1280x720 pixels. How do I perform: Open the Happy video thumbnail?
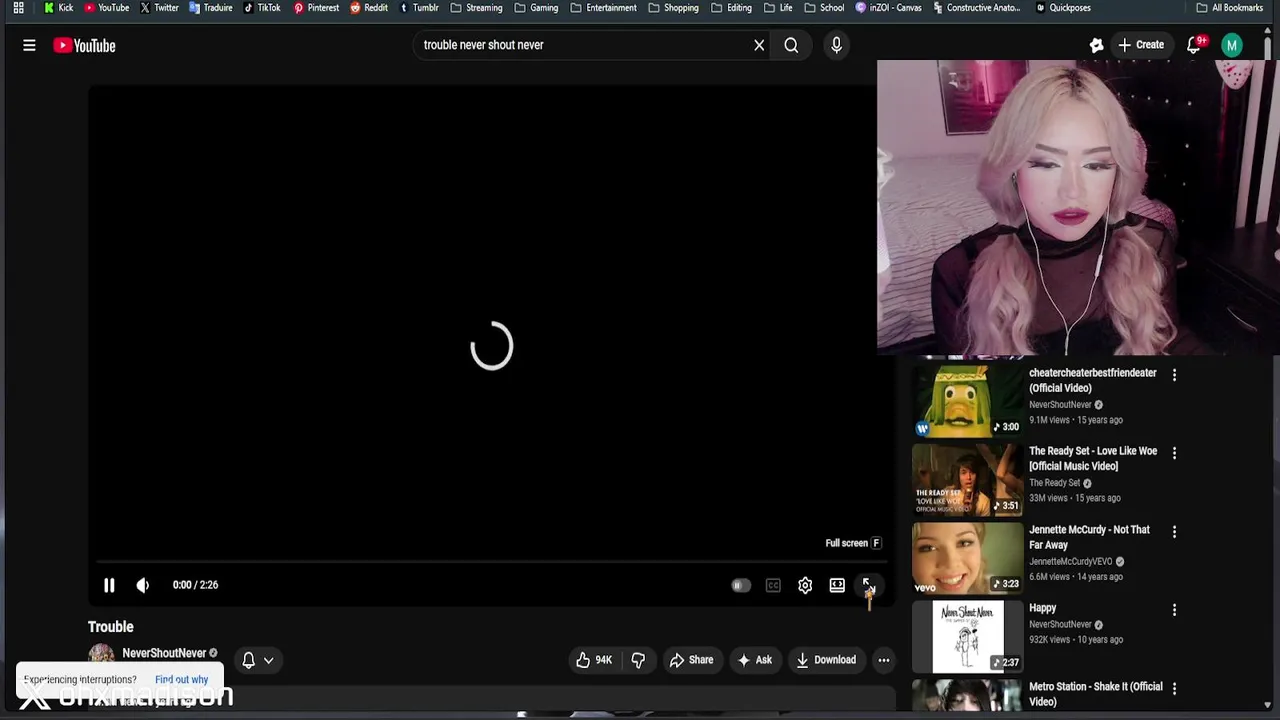tap(967, 637)
